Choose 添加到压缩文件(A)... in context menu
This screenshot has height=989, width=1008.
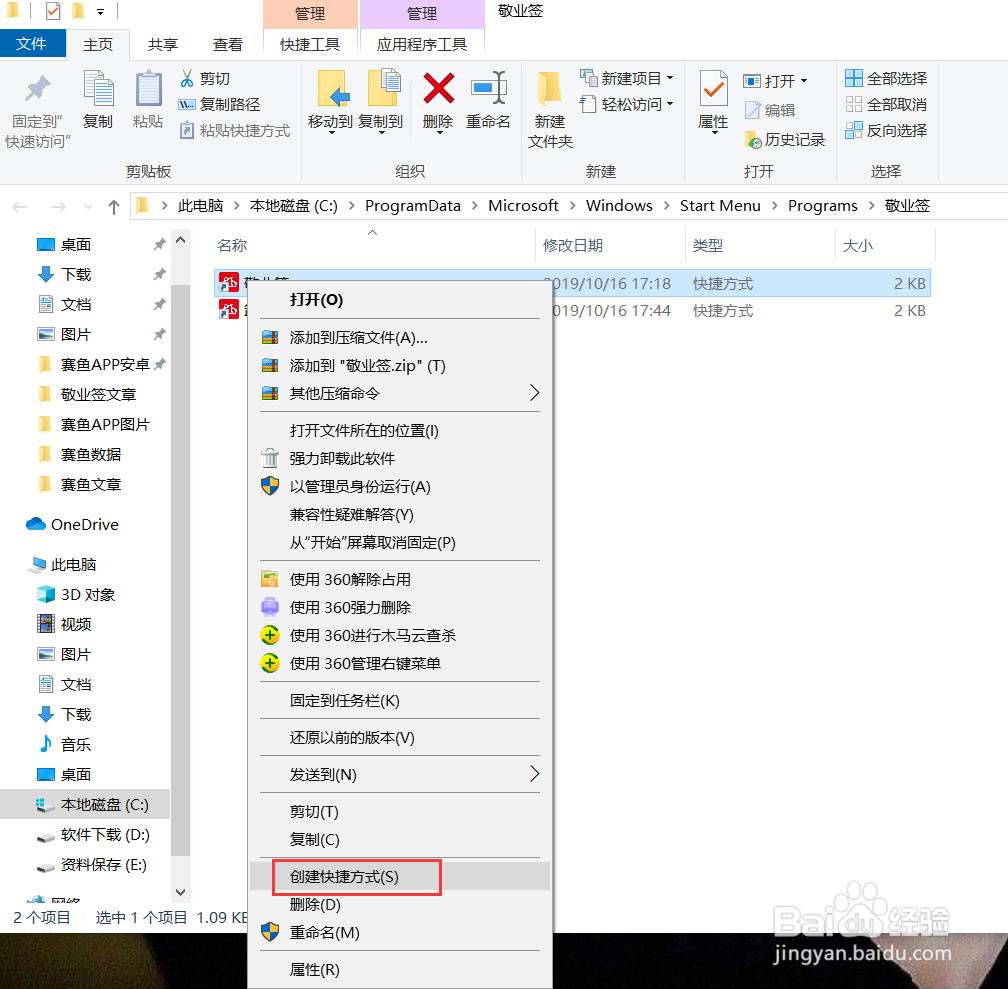(x=400, y=338)
